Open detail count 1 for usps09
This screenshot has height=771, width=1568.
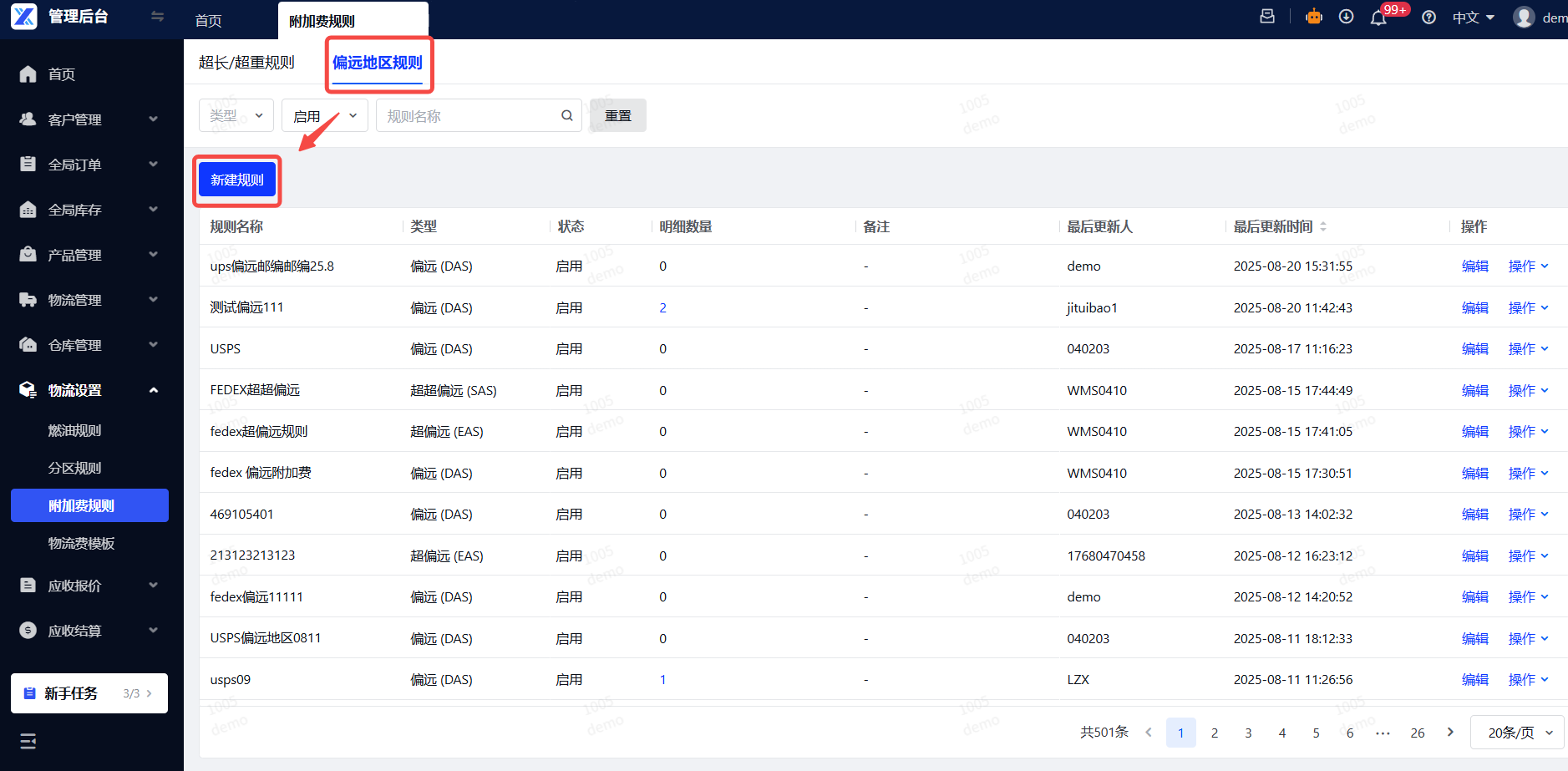click(662, 680)
